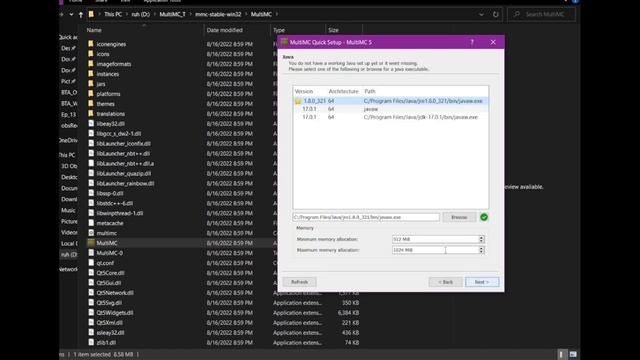The width and height of the screenshot is (640, 360).
Task: Increase minimum memory allocation with up arrow
Action: click(x=482, y=237)
